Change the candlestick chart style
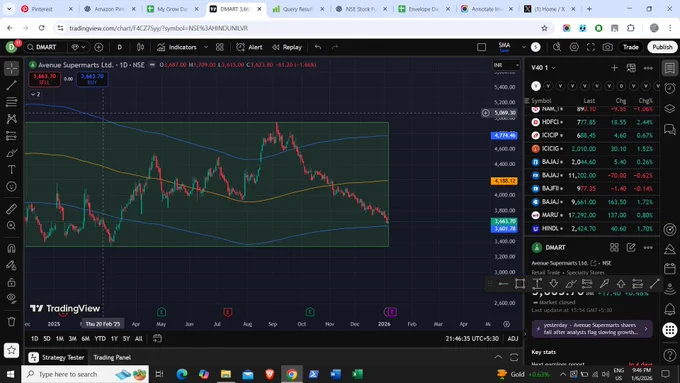The width and height of the screenshot is (680, 383). coord(141,47)
